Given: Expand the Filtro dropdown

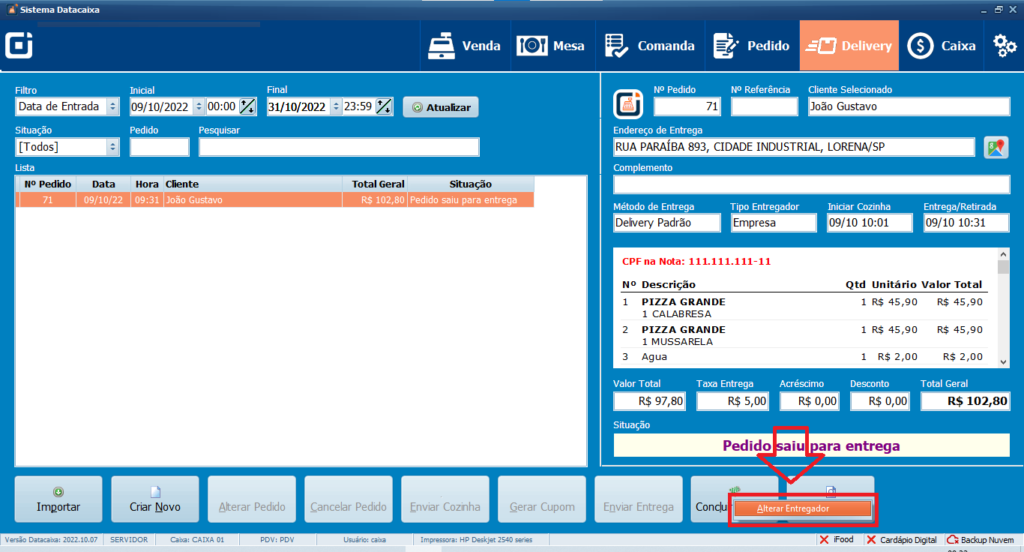Looking at the screenshot, I should coord(112,107).
